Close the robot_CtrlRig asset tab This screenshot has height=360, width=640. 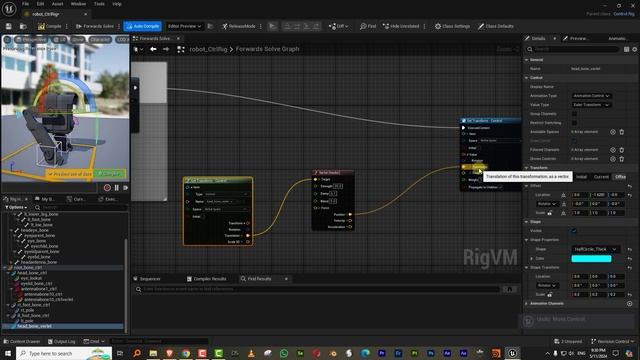pos(85,14)
